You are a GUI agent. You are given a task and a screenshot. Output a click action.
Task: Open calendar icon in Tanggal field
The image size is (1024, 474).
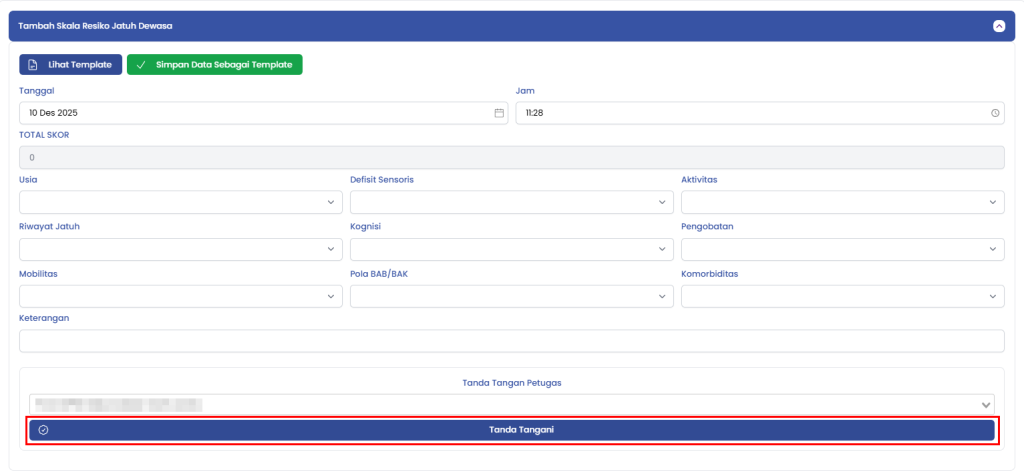tap(499, 113)
